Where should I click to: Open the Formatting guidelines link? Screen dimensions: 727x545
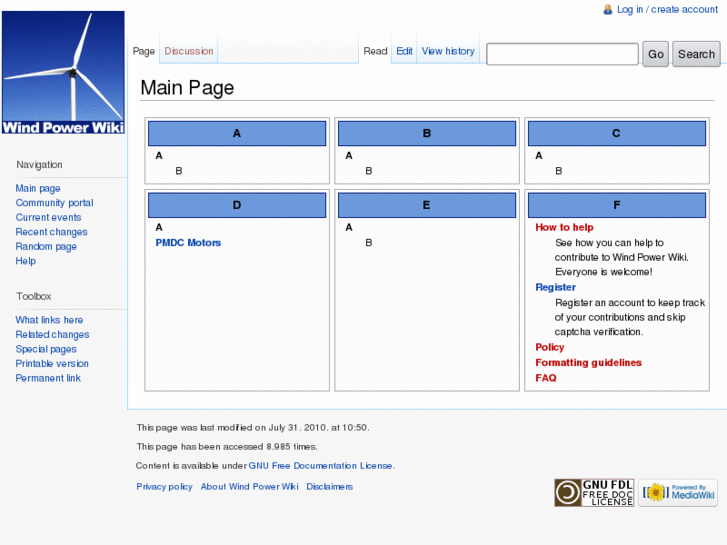[588, 362]
